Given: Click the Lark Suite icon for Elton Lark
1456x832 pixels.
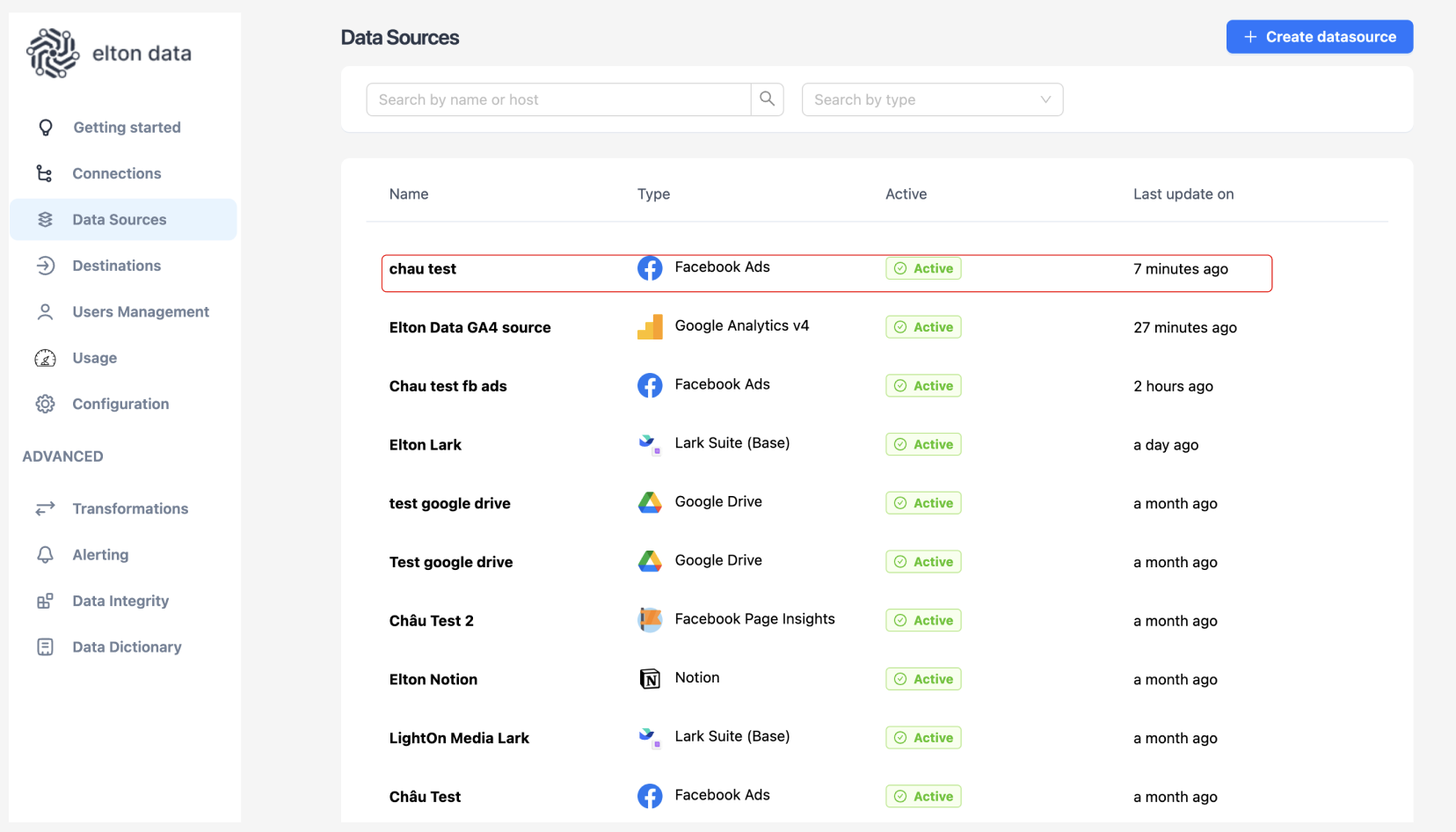Looking at the screenshot, I should click(650, 444).
